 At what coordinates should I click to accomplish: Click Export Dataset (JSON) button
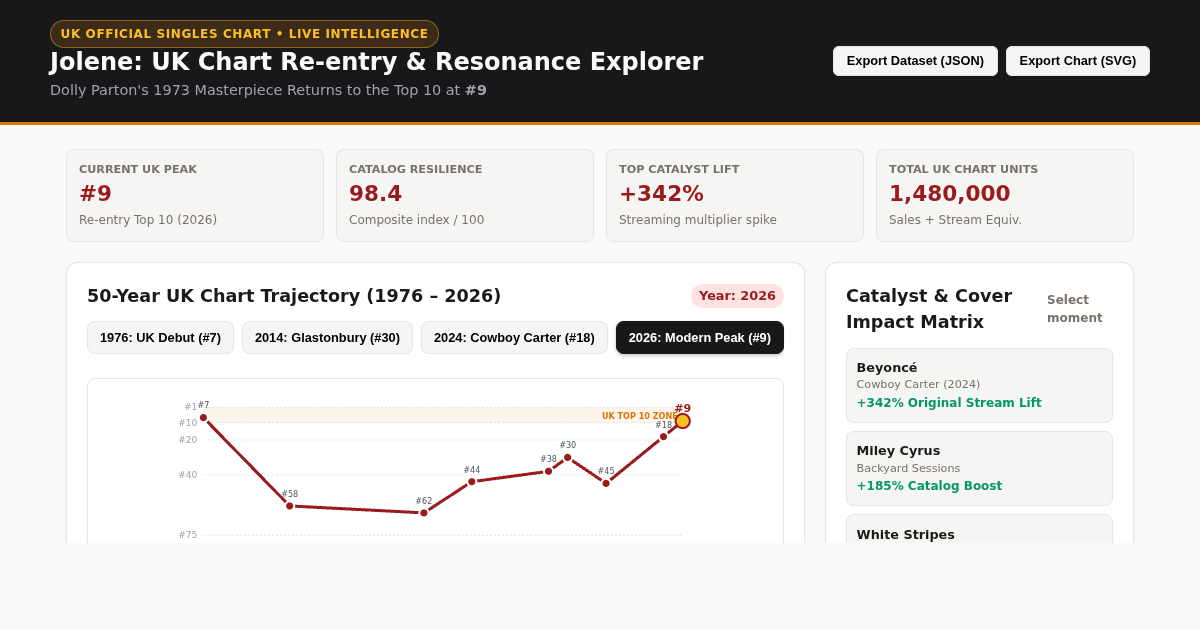click(x=915, y=61)
